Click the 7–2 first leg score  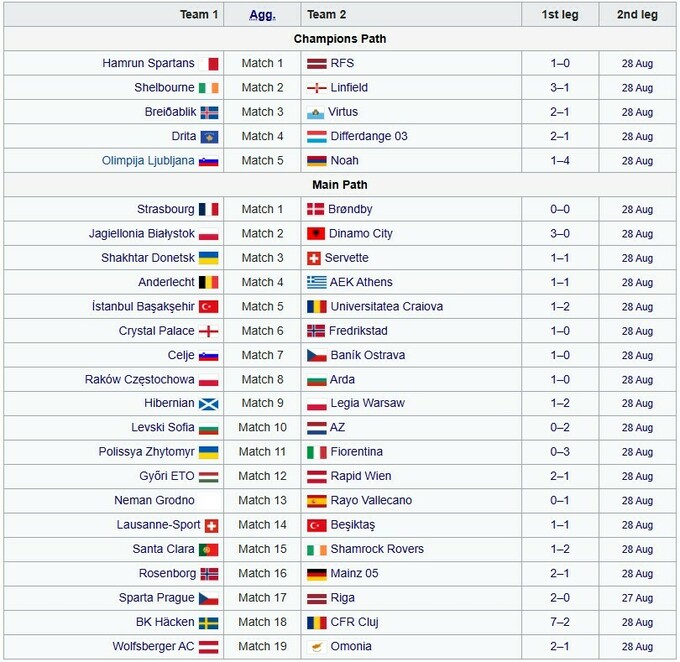[560, 622]
